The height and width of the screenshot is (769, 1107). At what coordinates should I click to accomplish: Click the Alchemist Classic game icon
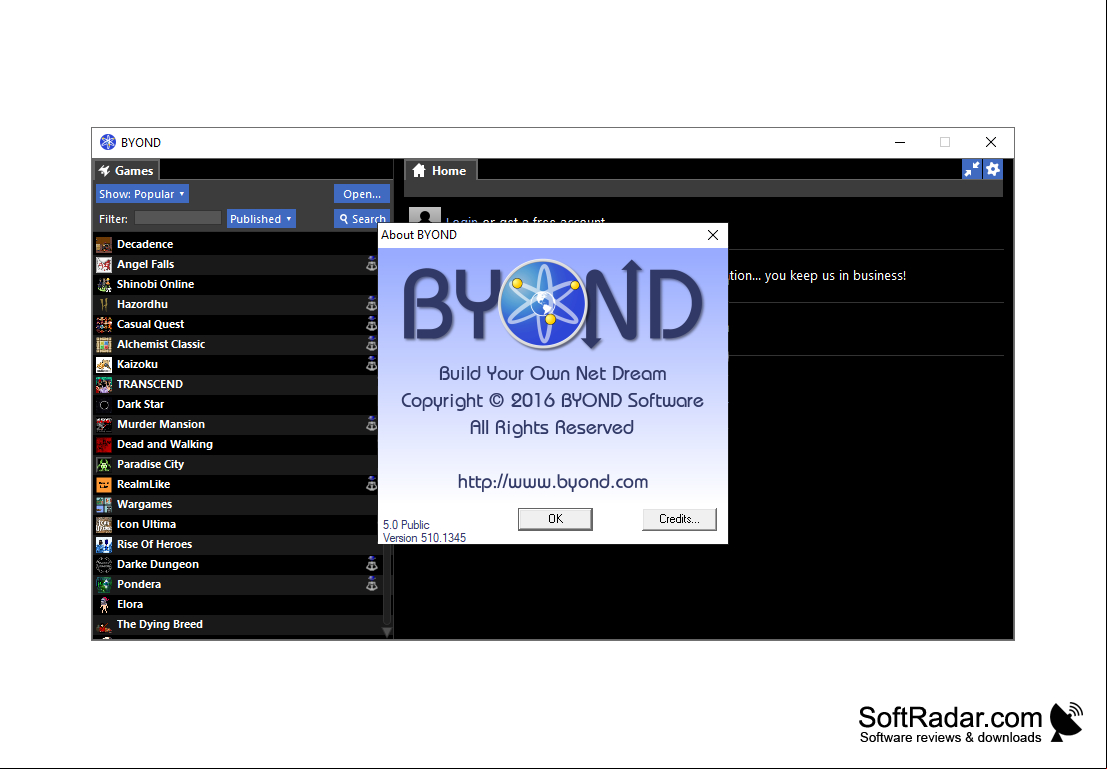pos(104,345)
